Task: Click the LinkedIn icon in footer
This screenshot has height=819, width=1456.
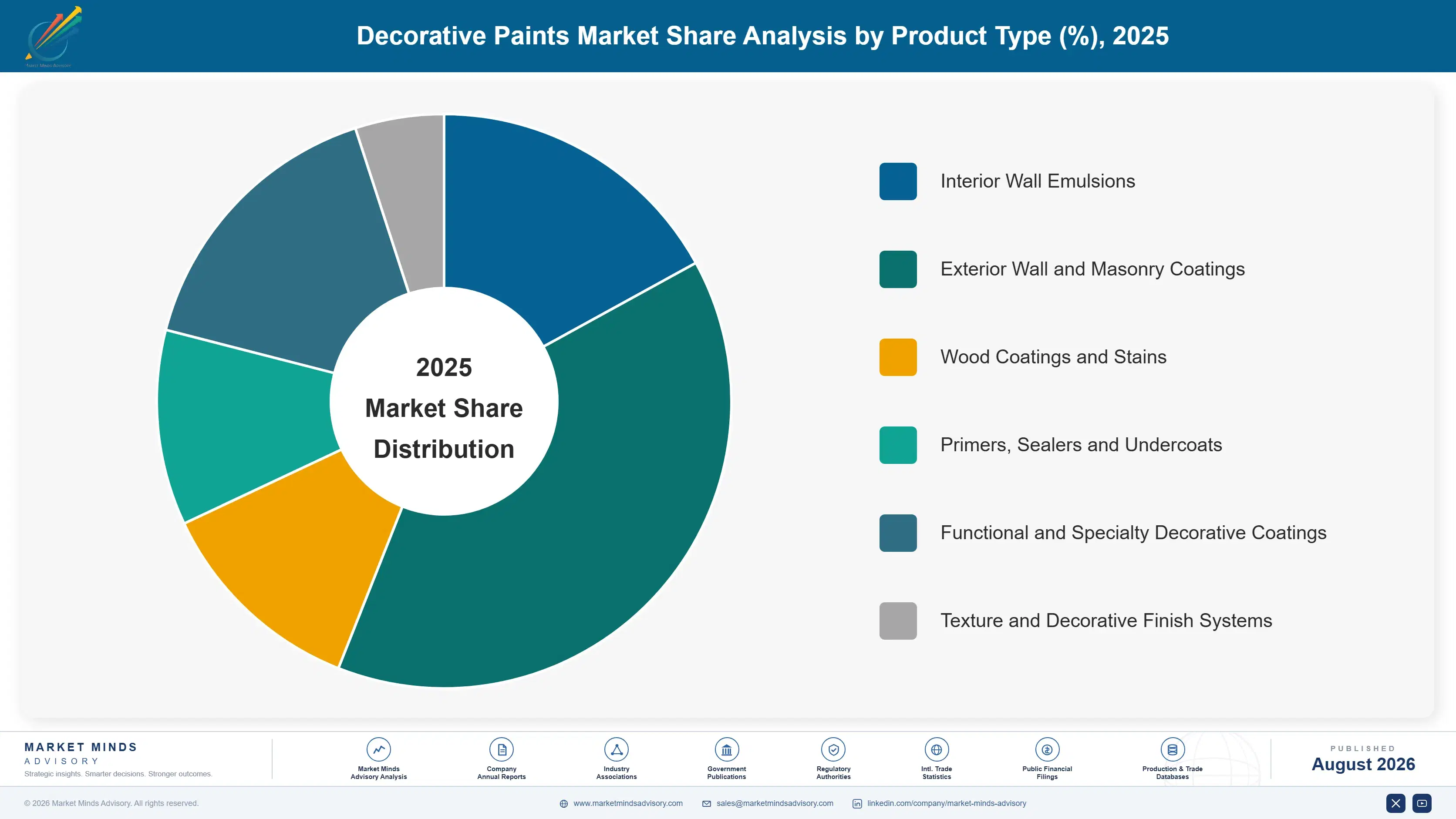Action: click(857, 804)
